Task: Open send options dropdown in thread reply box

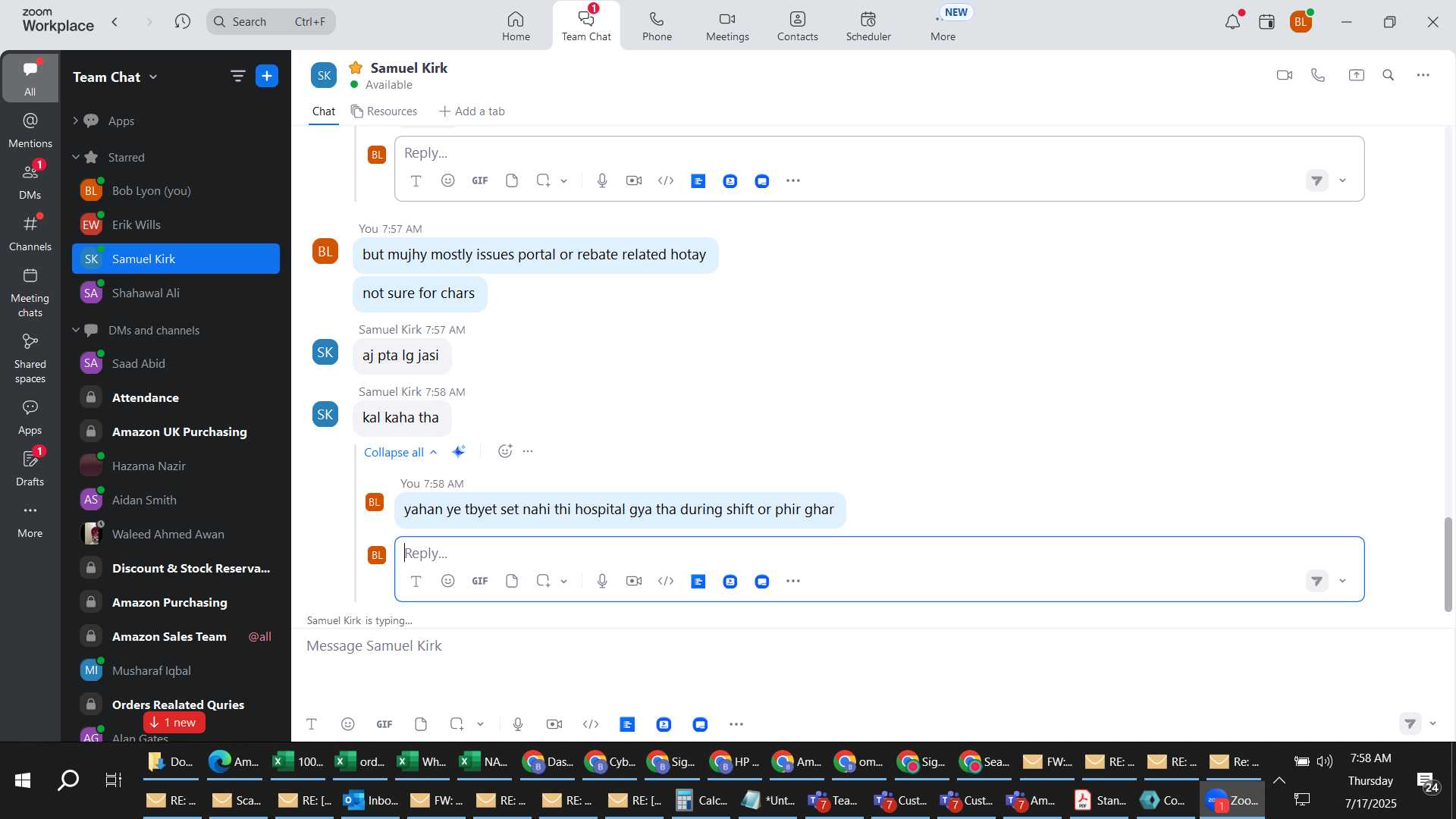Action: pyautogui.click(x=1342, y=582)
